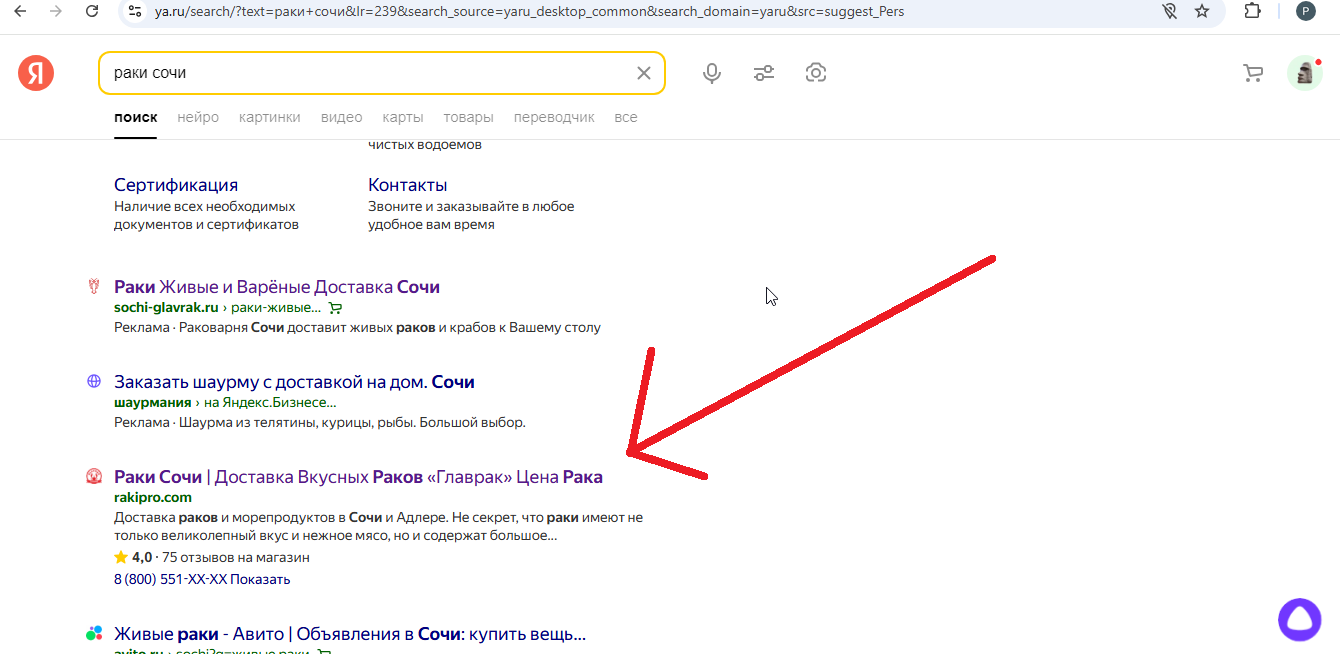Click the ad-blocker icon in the address bar

tap(1170, 13)
